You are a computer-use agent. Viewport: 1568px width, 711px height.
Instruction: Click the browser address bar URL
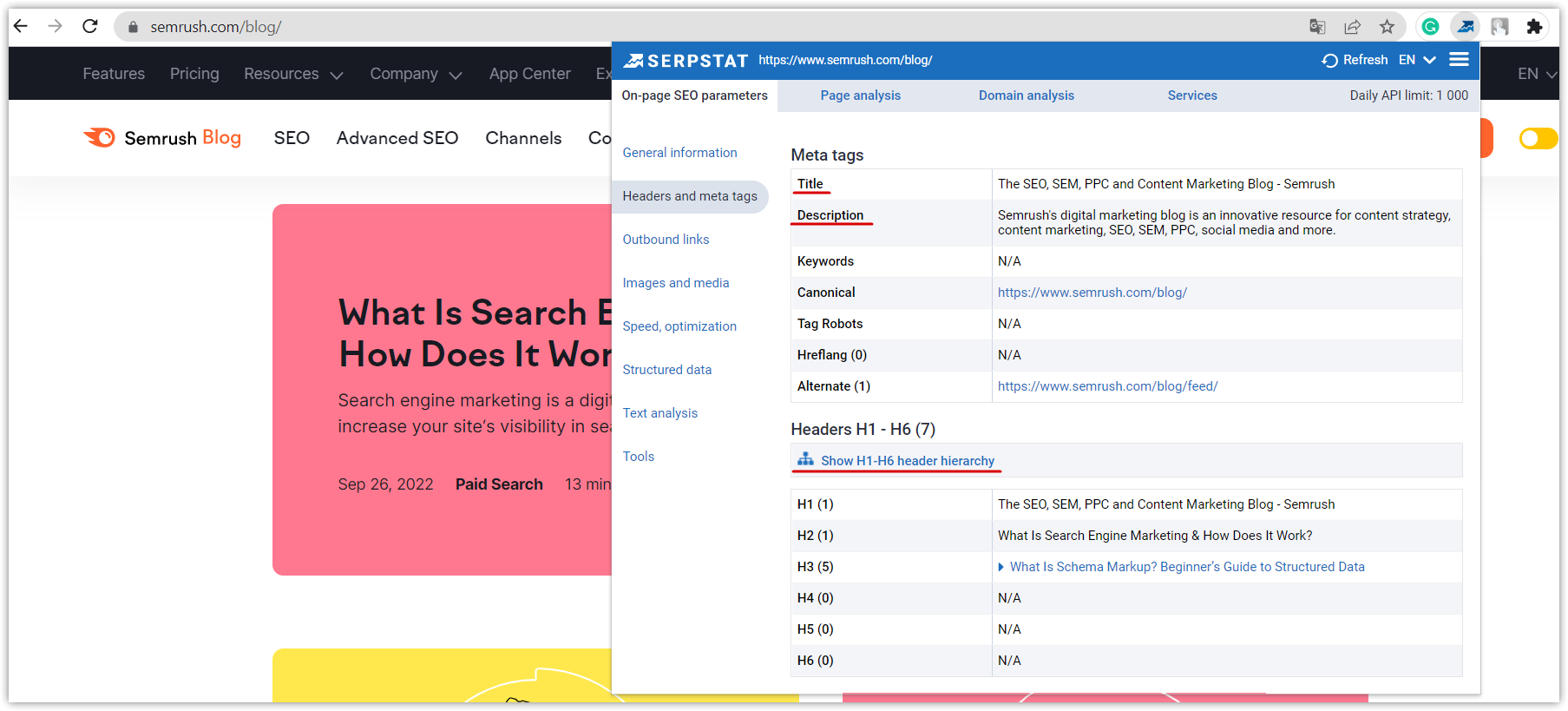[x=215, y=27]
